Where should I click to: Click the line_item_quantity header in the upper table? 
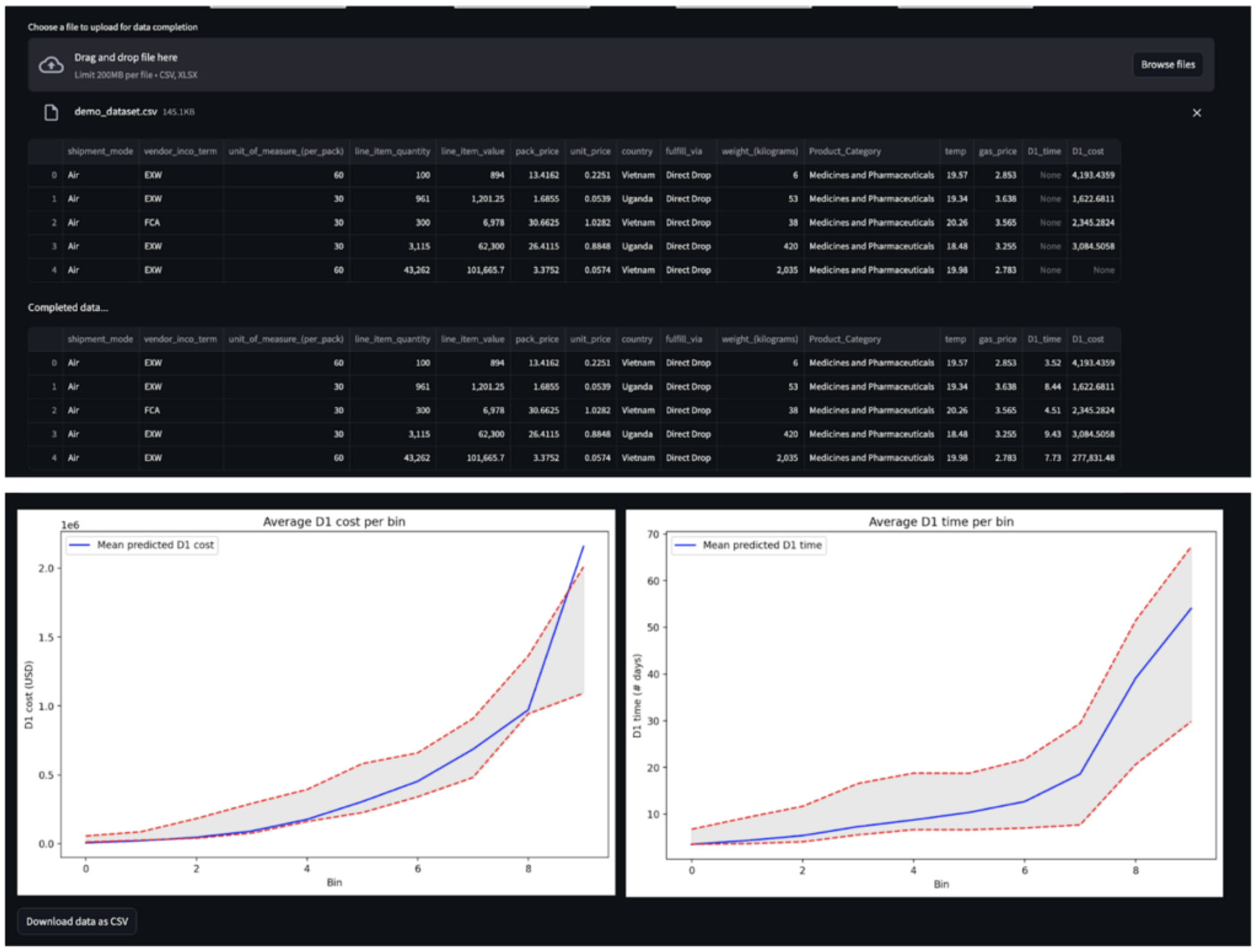click(x=393, y=151)
